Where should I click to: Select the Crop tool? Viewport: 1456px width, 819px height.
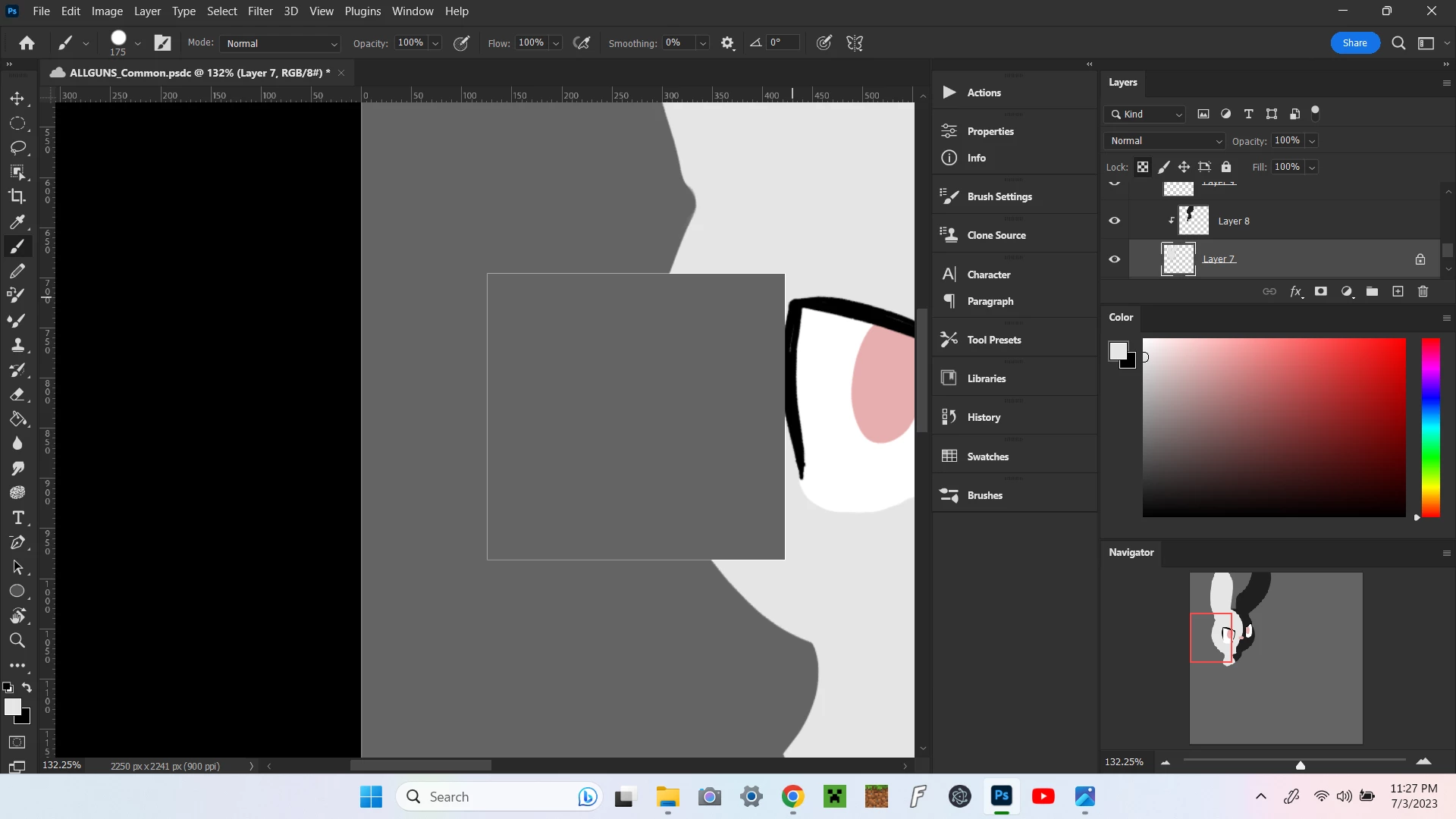pyautogui.click(x=17, y=196)
